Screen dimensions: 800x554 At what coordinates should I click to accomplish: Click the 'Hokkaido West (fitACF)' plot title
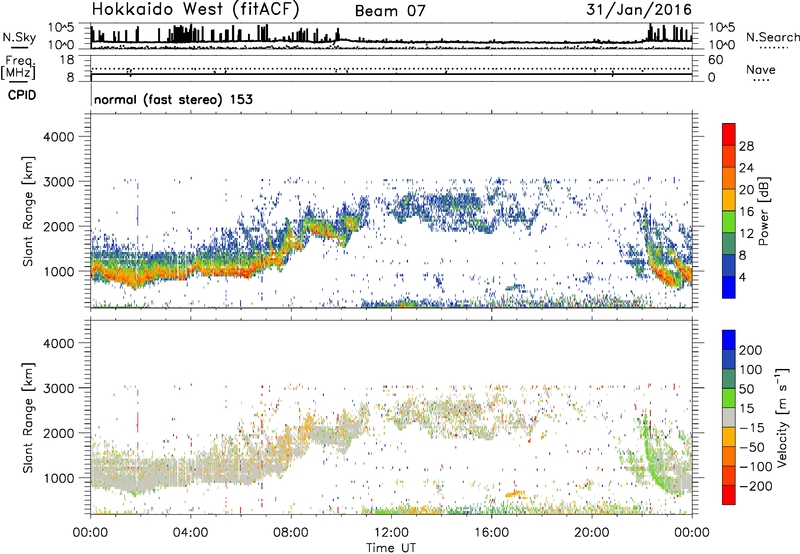click(x=195, y=9)
